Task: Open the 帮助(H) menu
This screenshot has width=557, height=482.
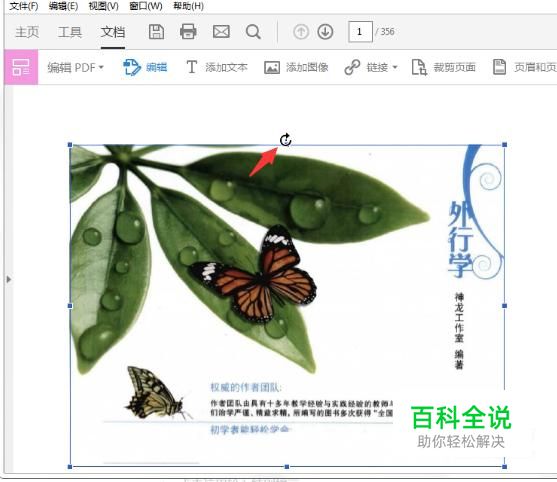Action: [x=188, y=6]
